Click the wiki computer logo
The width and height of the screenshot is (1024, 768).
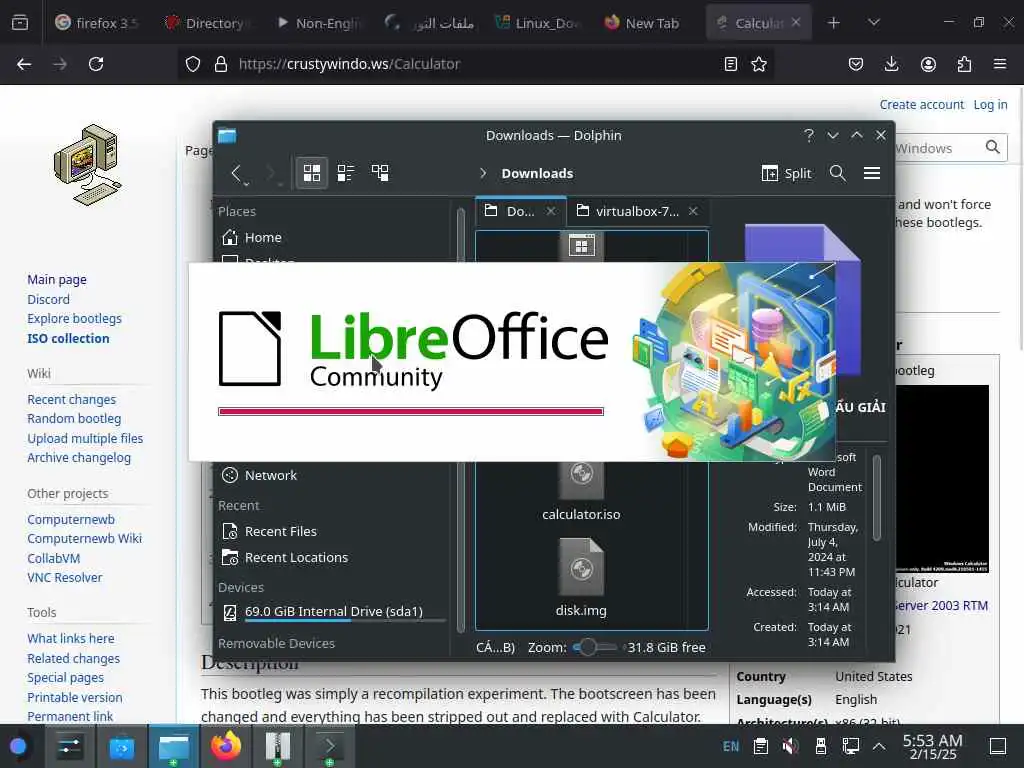coord(88,165)
